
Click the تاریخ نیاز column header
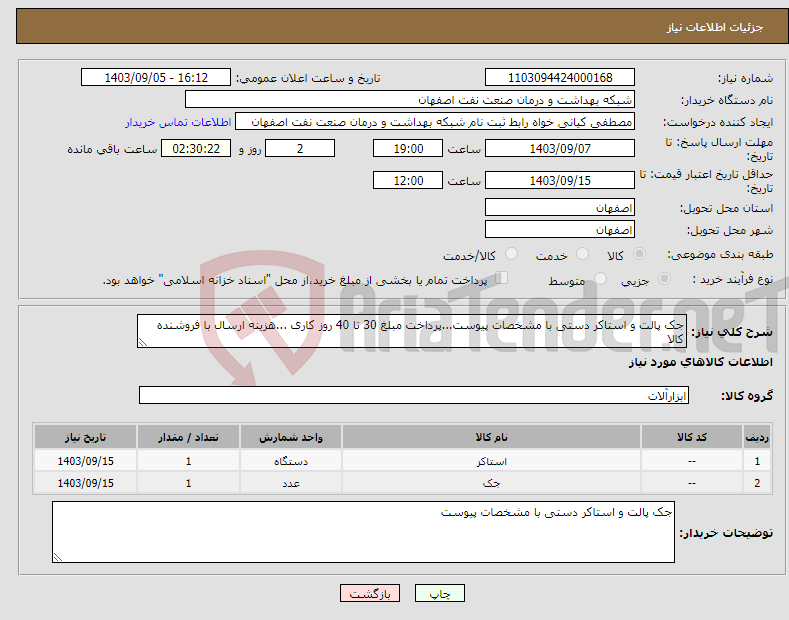click(x=86, y=437)
